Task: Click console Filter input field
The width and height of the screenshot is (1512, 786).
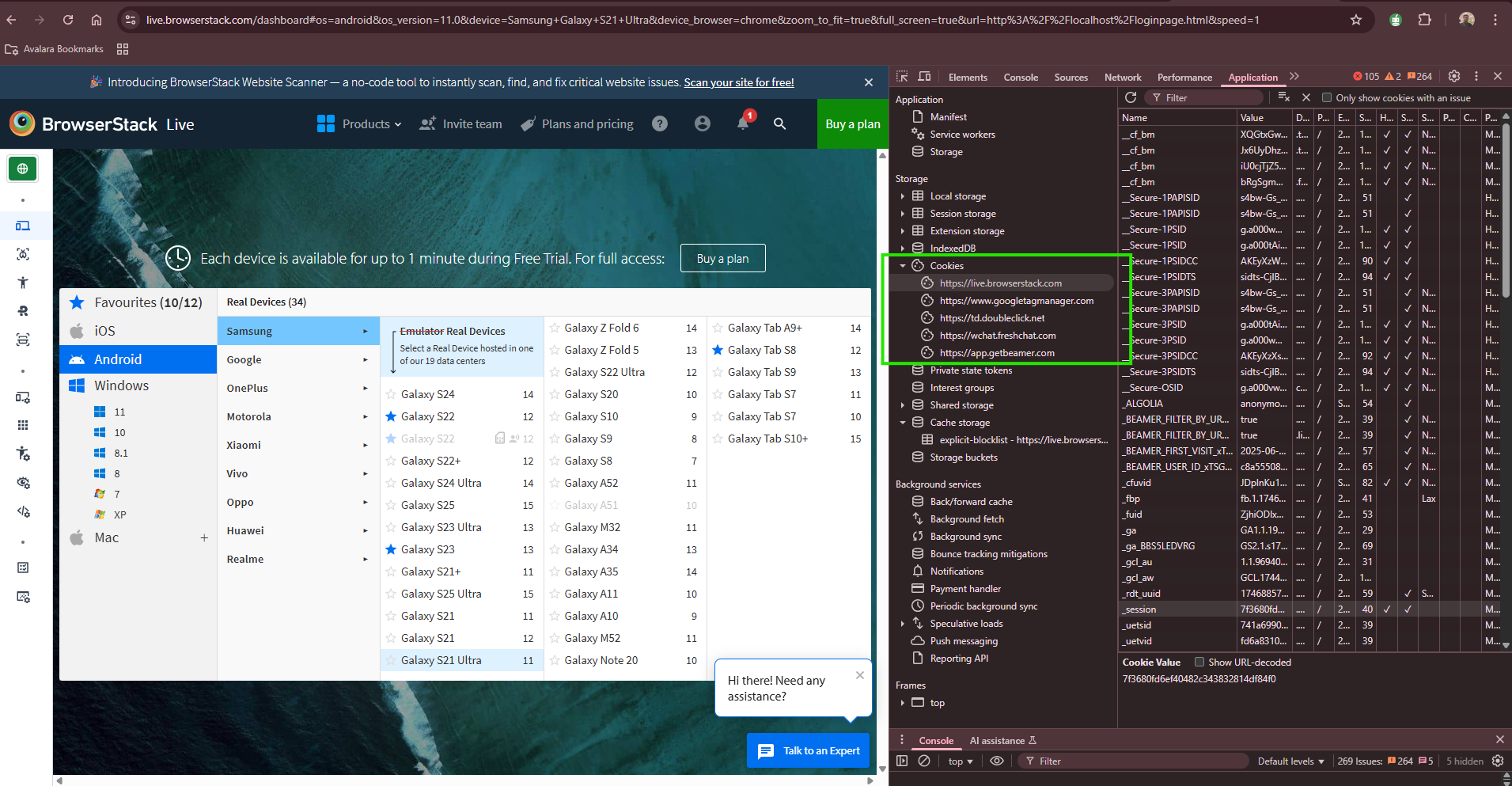Action: coord(1132,761)
